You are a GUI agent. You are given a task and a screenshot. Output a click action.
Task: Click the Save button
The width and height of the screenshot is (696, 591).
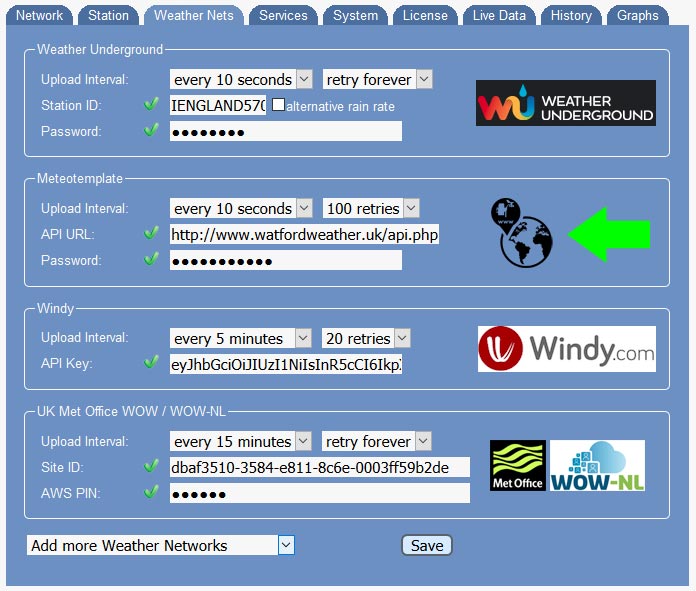click(427, 545)
